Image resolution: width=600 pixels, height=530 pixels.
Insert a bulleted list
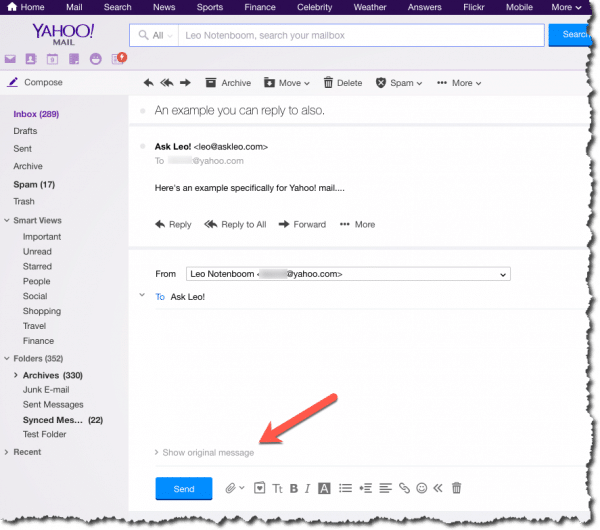(345, 488)
